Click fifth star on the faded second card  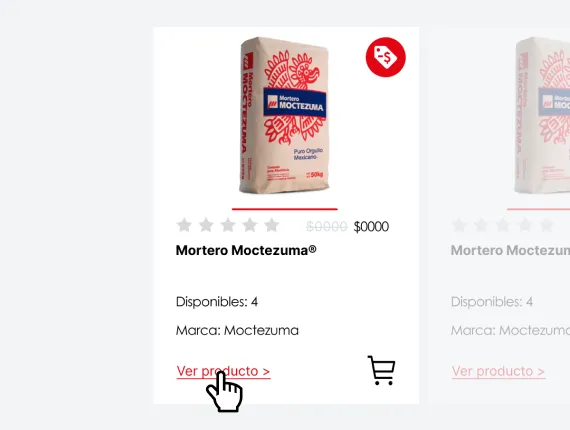(546, 225)
